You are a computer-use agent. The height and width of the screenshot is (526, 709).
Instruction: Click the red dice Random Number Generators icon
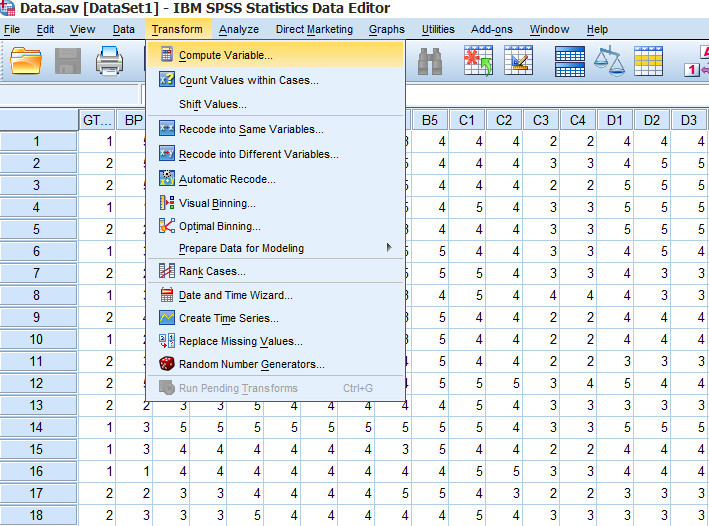click(166, 364)
